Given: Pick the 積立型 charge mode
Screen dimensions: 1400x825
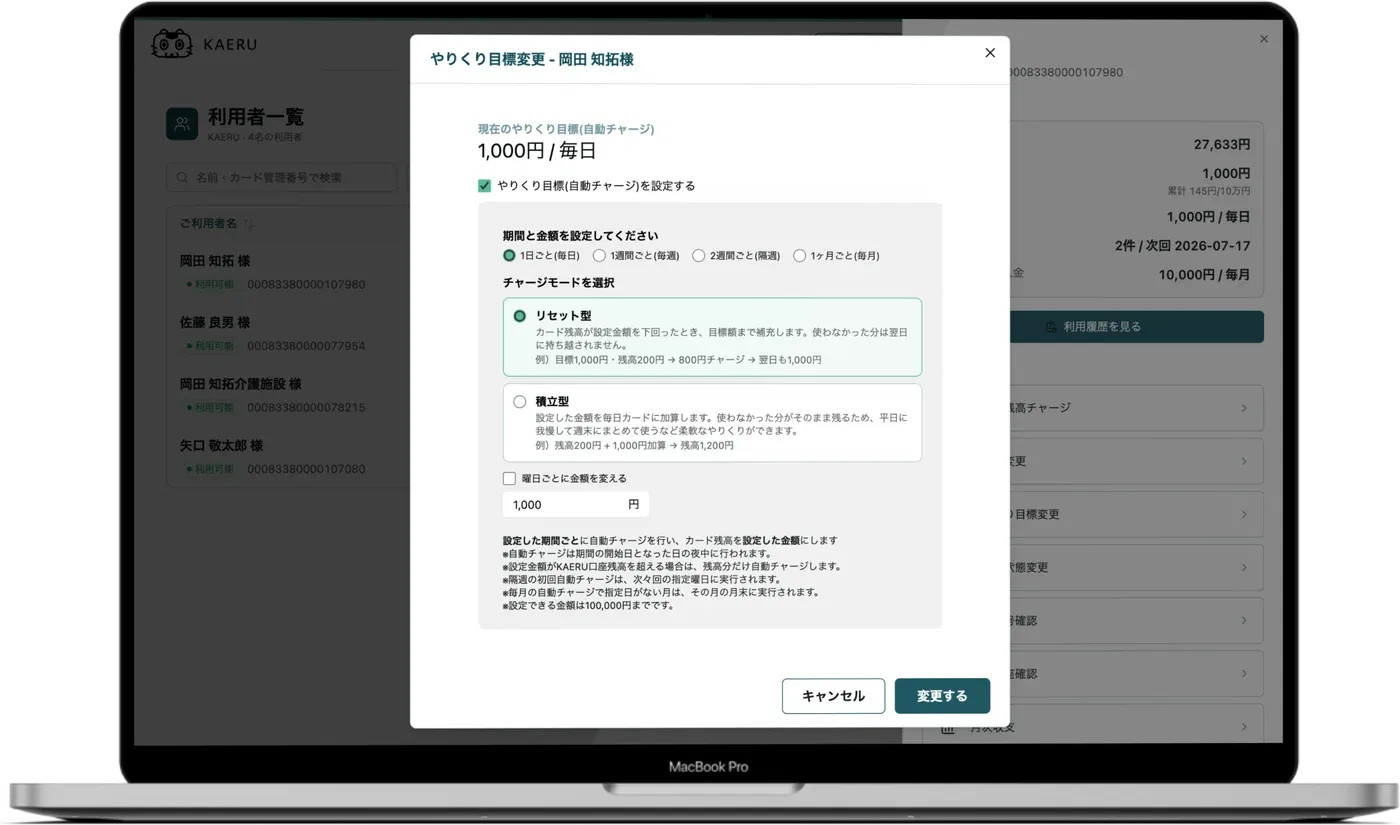Looking at the screenshot, I should click(x=712, y=423).
